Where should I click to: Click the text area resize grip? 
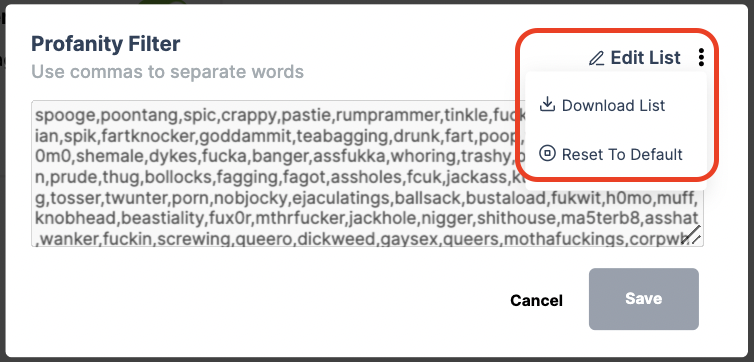click(x=692, y=236)
